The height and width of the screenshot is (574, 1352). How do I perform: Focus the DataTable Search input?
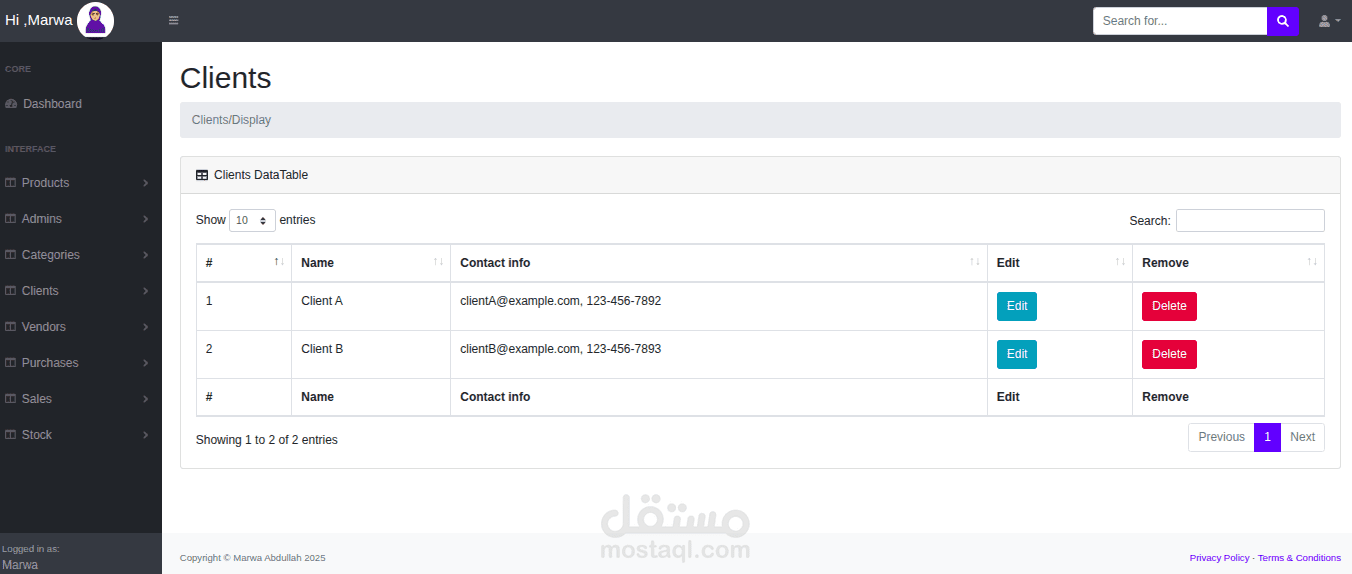tap(1250, 220)
